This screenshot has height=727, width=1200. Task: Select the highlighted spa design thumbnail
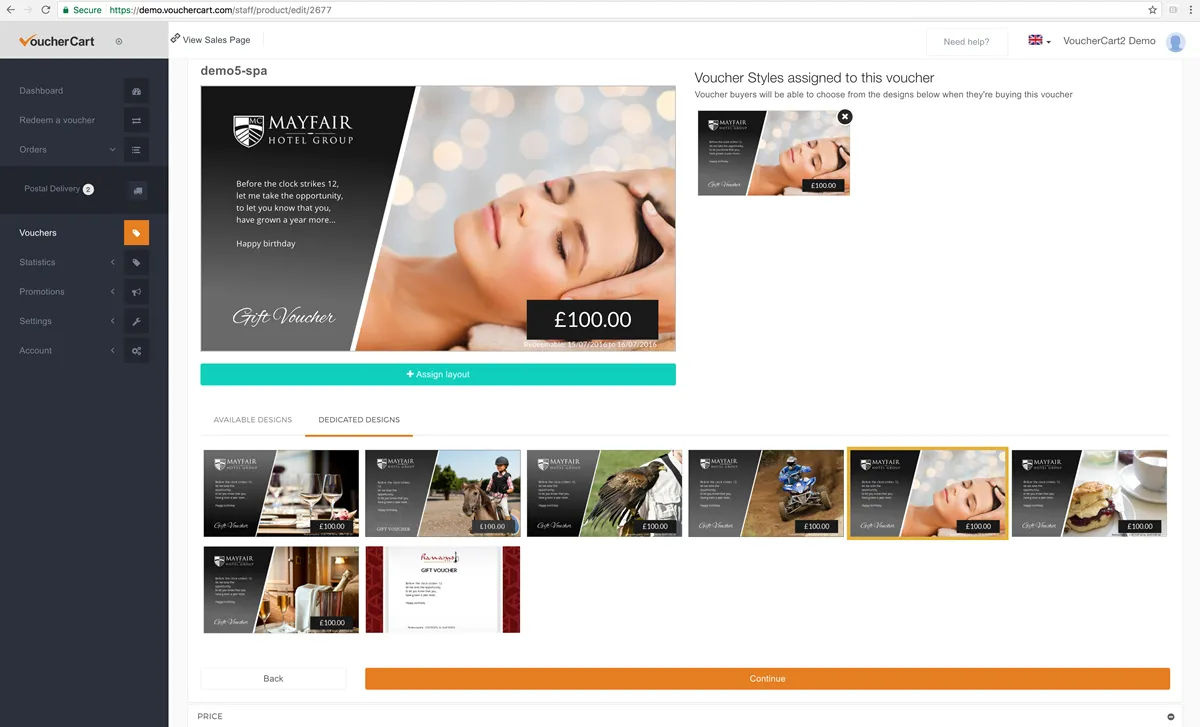pyautogui.click(x=928, y=493)
